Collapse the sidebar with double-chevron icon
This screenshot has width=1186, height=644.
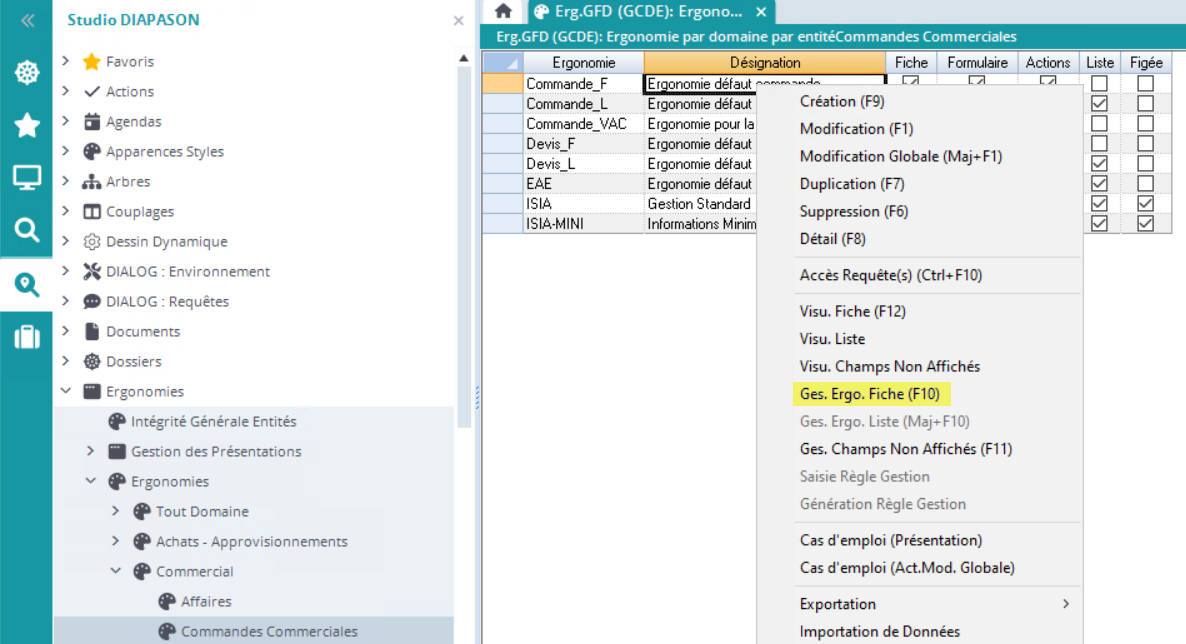tap(26, 20)
